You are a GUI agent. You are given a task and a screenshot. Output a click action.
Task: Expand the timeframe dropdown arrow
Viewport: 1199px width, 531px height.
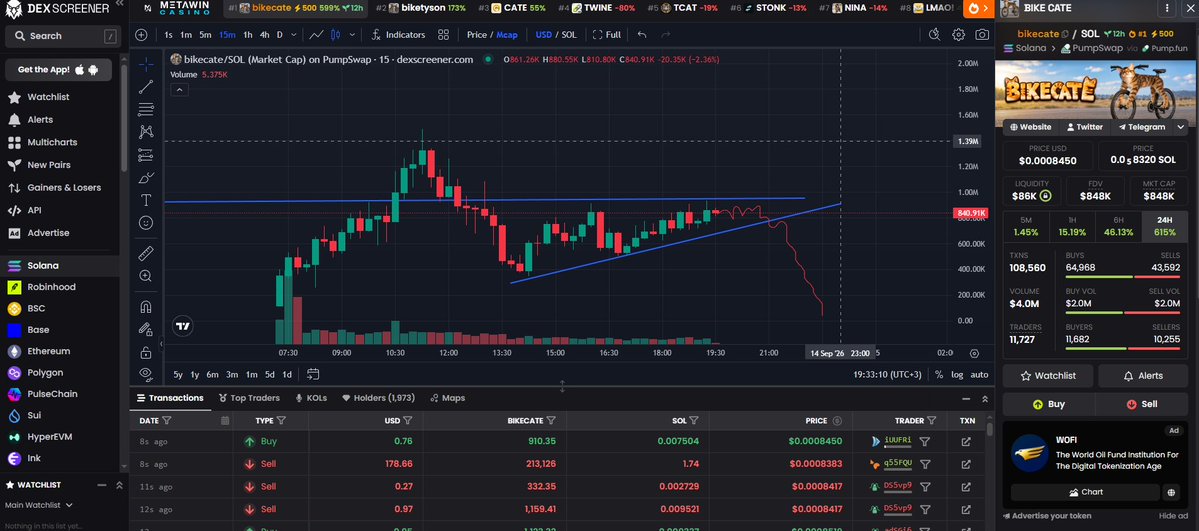pyautogui.click(x=294, y=34)
